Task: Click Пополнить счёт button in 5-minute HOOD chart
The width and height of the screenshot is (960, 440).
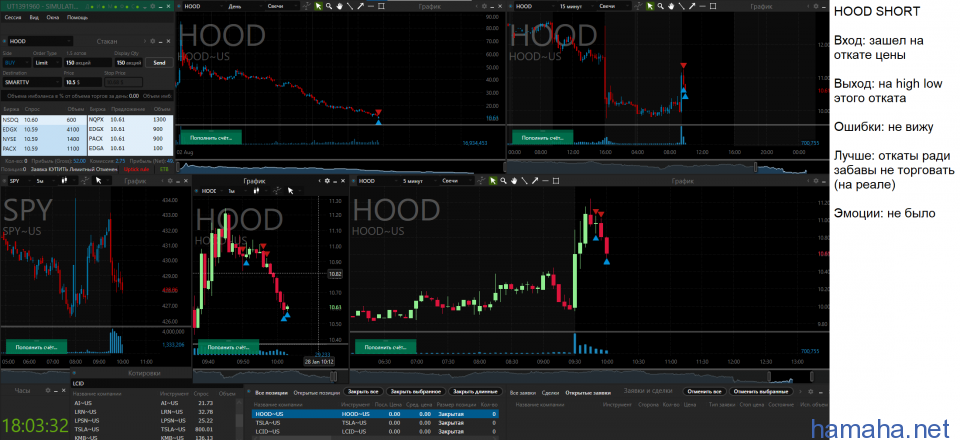Action: (x=385, y=346)
